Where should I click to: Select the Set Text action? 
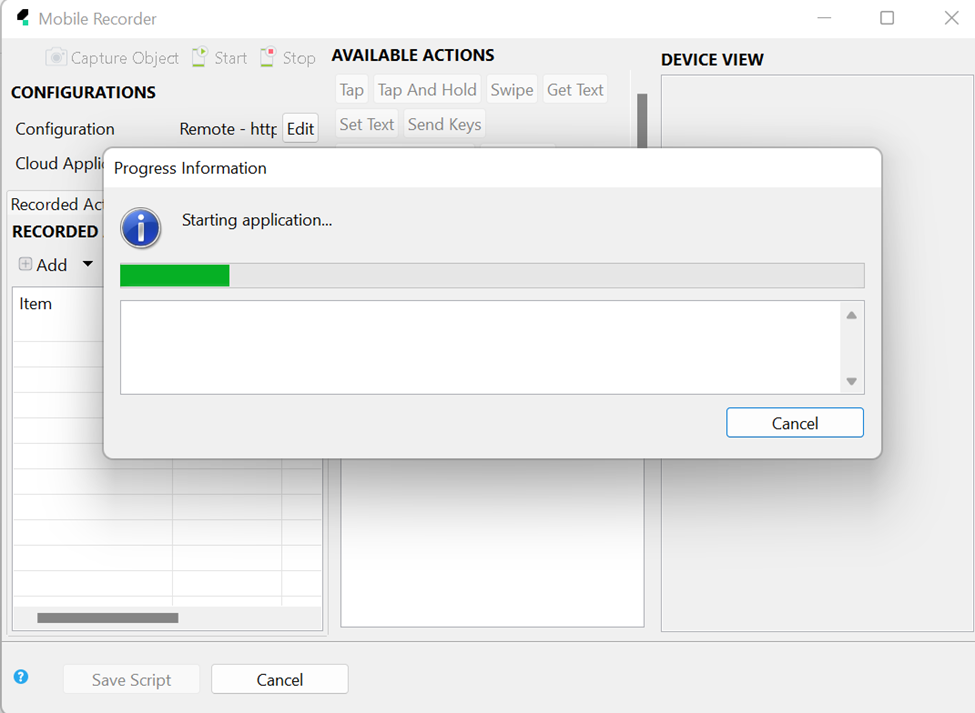pos(367,125)
